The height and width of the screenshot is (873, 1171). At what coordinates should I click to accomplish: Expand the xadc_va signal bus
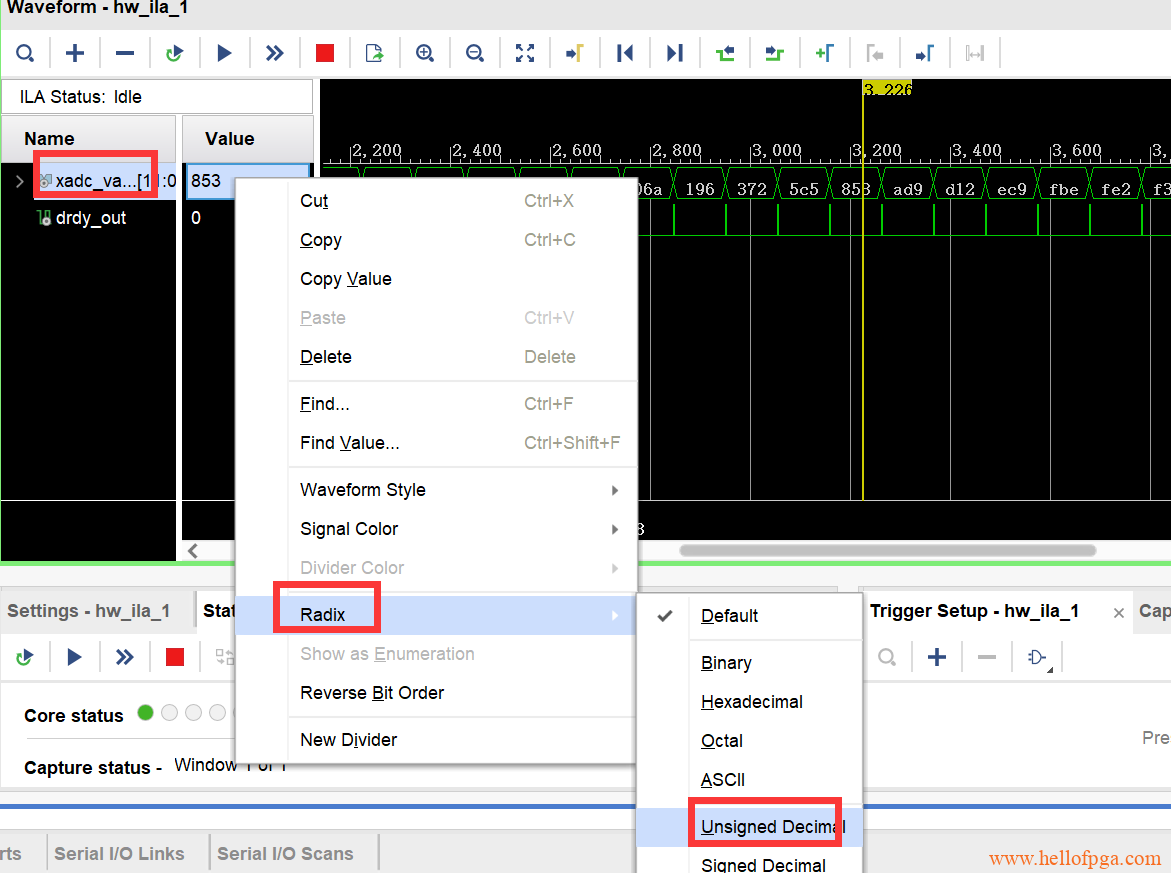tap(19, 181)
